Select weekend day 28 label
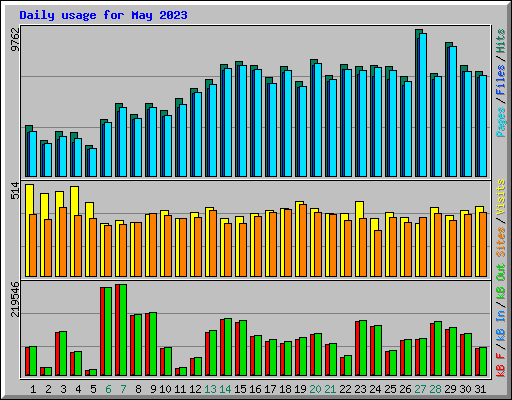 coord(435,389)
